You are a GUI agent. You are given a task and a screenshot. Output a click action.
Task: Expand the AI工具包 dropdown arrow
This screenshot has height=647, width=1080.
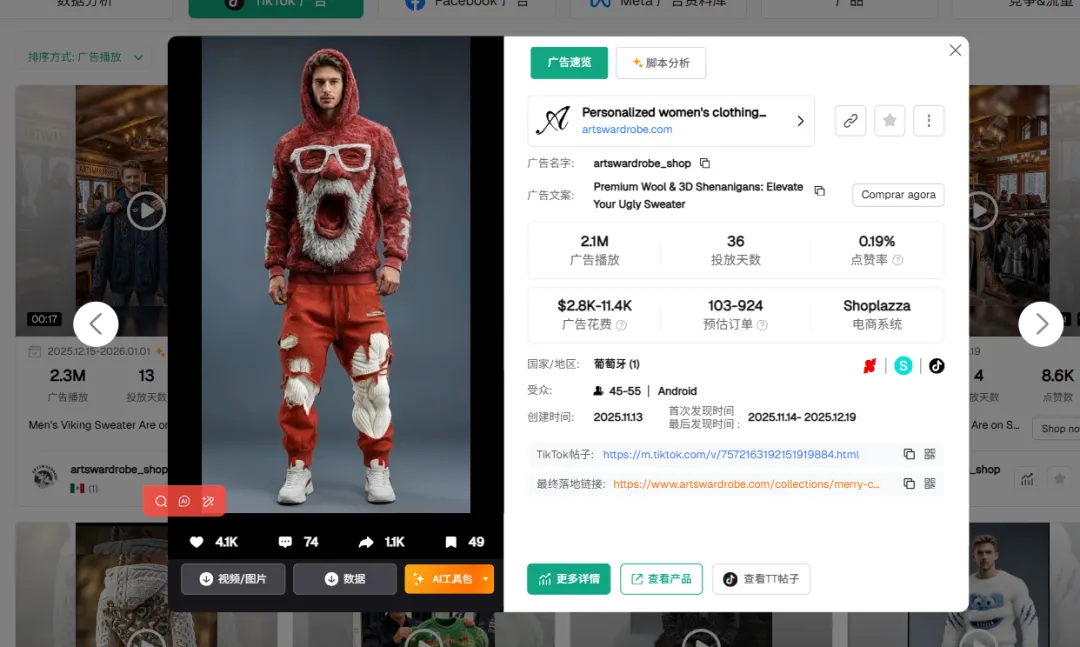(486, 579)
